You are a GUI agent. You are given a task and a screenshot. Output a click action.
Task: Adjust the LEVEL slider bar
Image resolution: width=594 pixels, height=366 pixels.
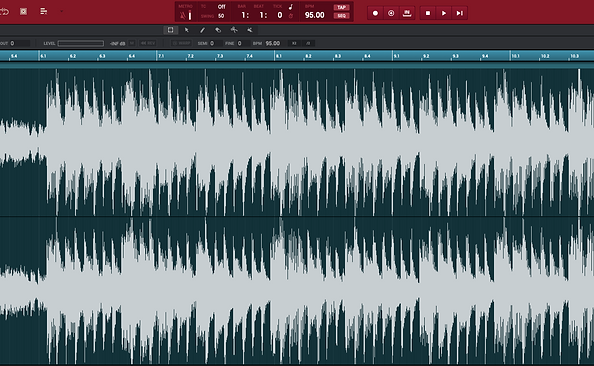pyautogui.click(x=81, y=43)
